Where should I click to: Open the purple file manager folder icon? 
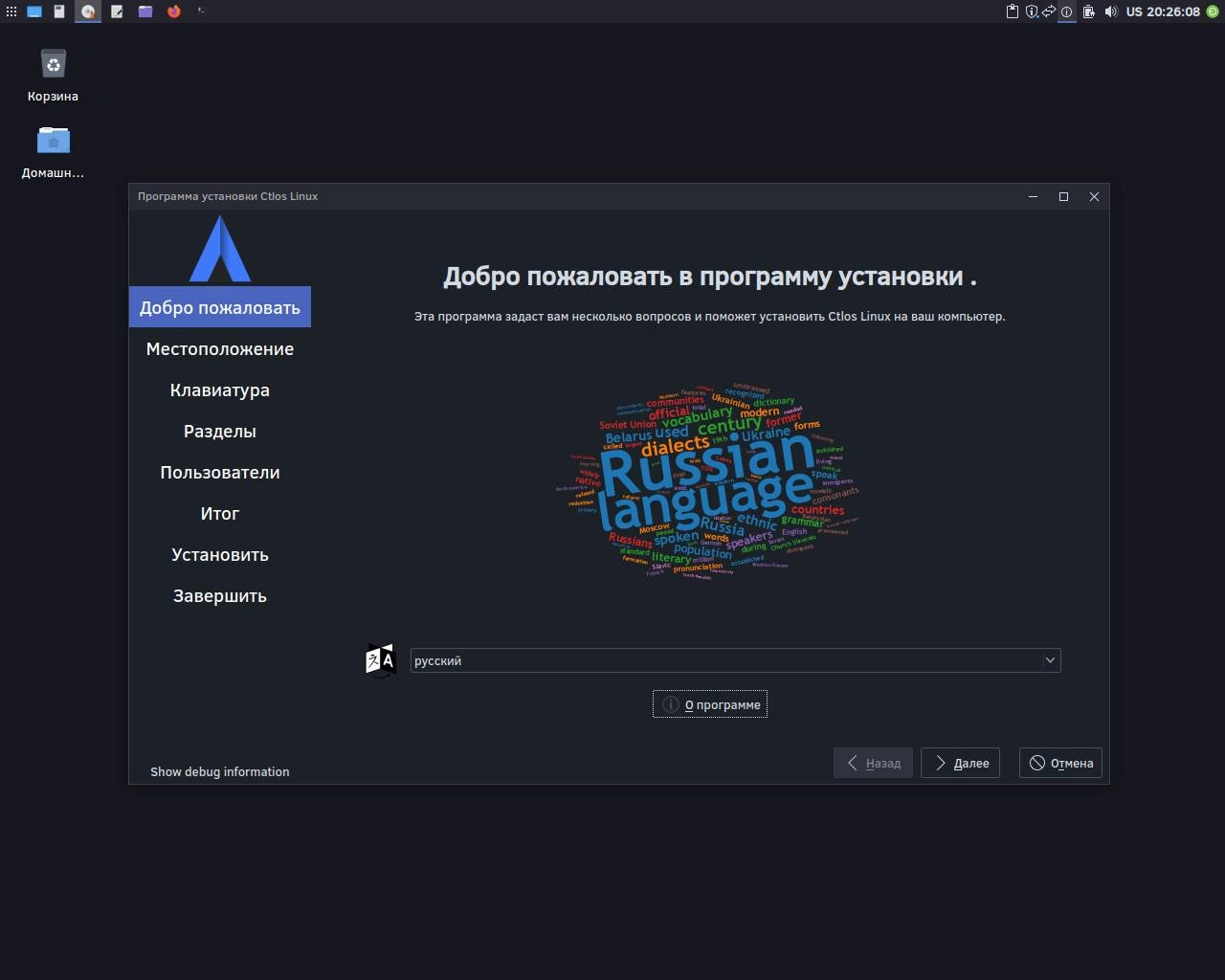145,11
